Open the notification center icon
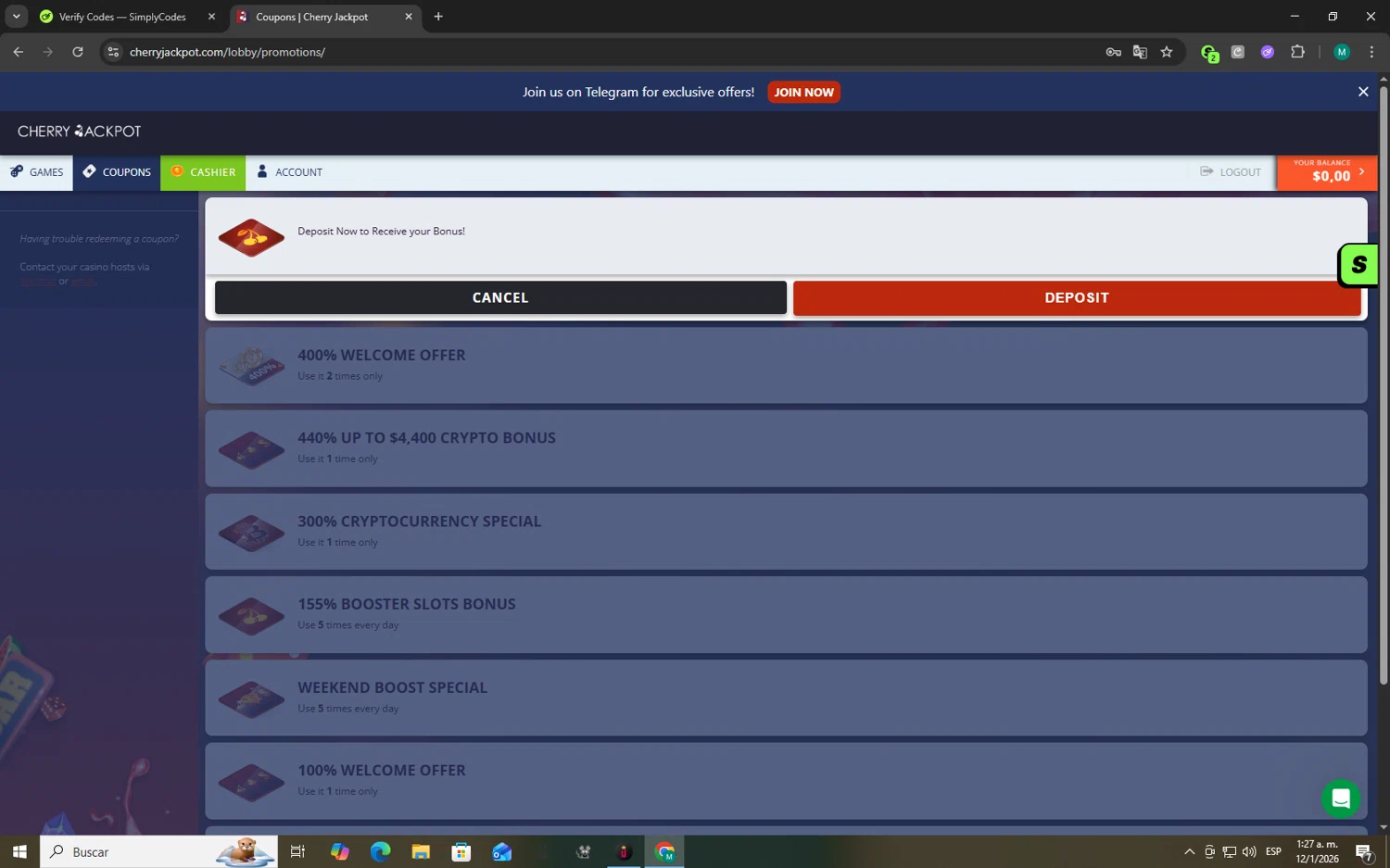The image size is (1390, 868). (x=1364, y=852)
